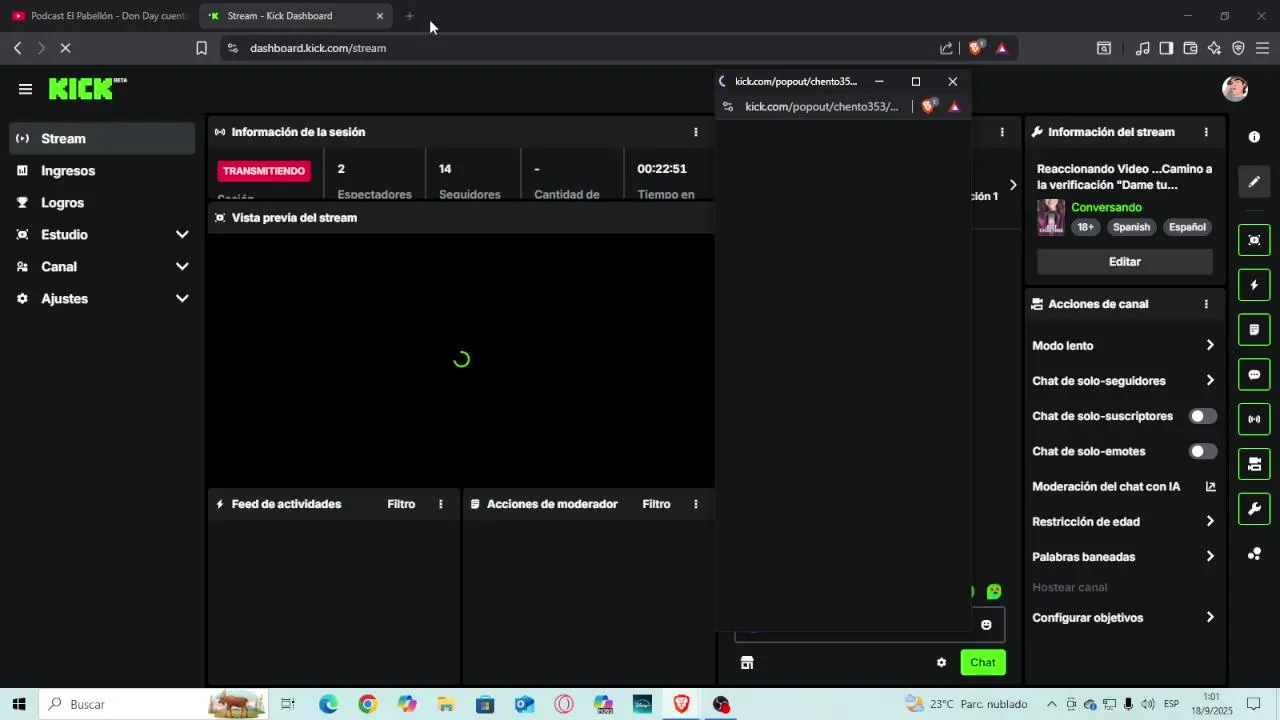Screen dimensions: 1280x720
Task: Expand the Canal sidebar section
Action: pyautogui.click(x=102, y=267)
